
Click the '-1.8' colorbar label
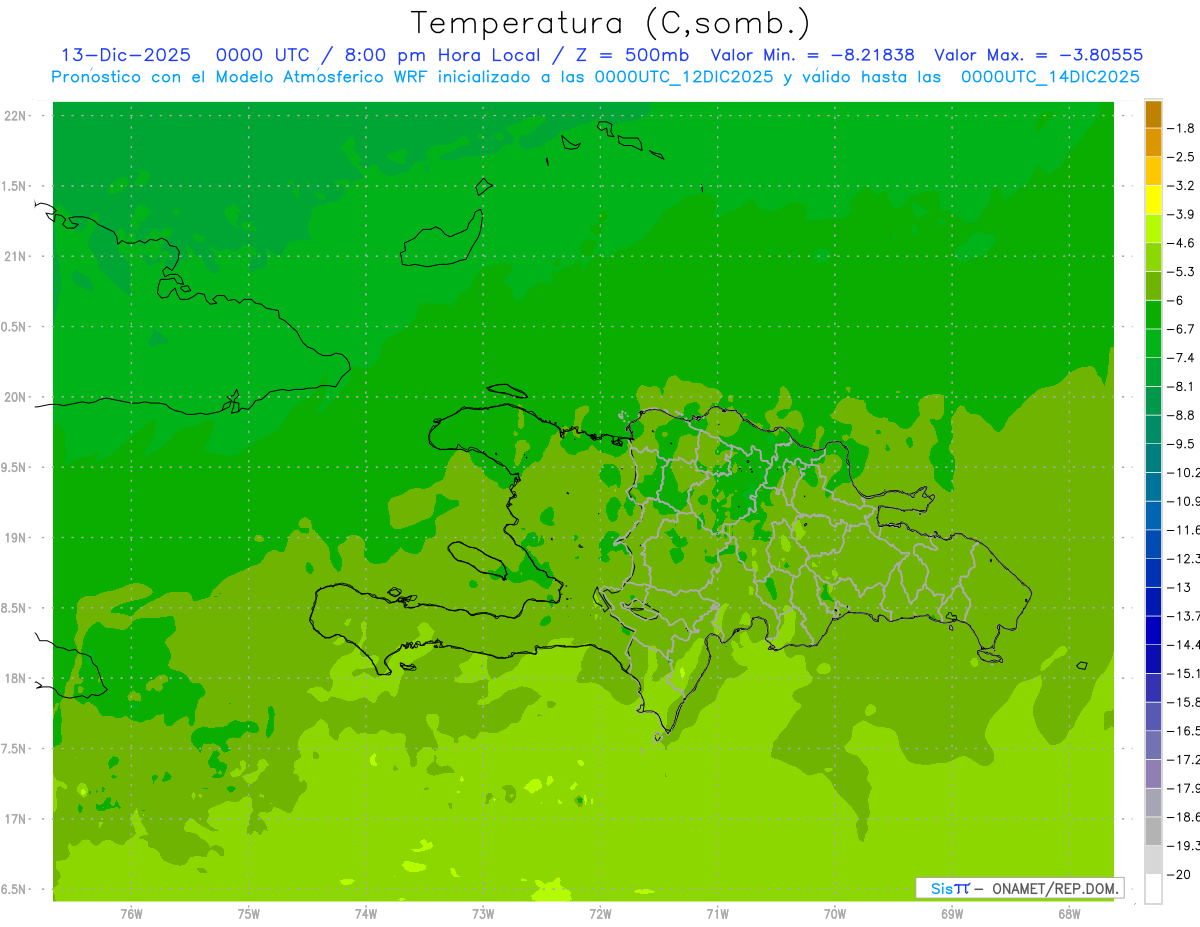tap(1181, 128)
